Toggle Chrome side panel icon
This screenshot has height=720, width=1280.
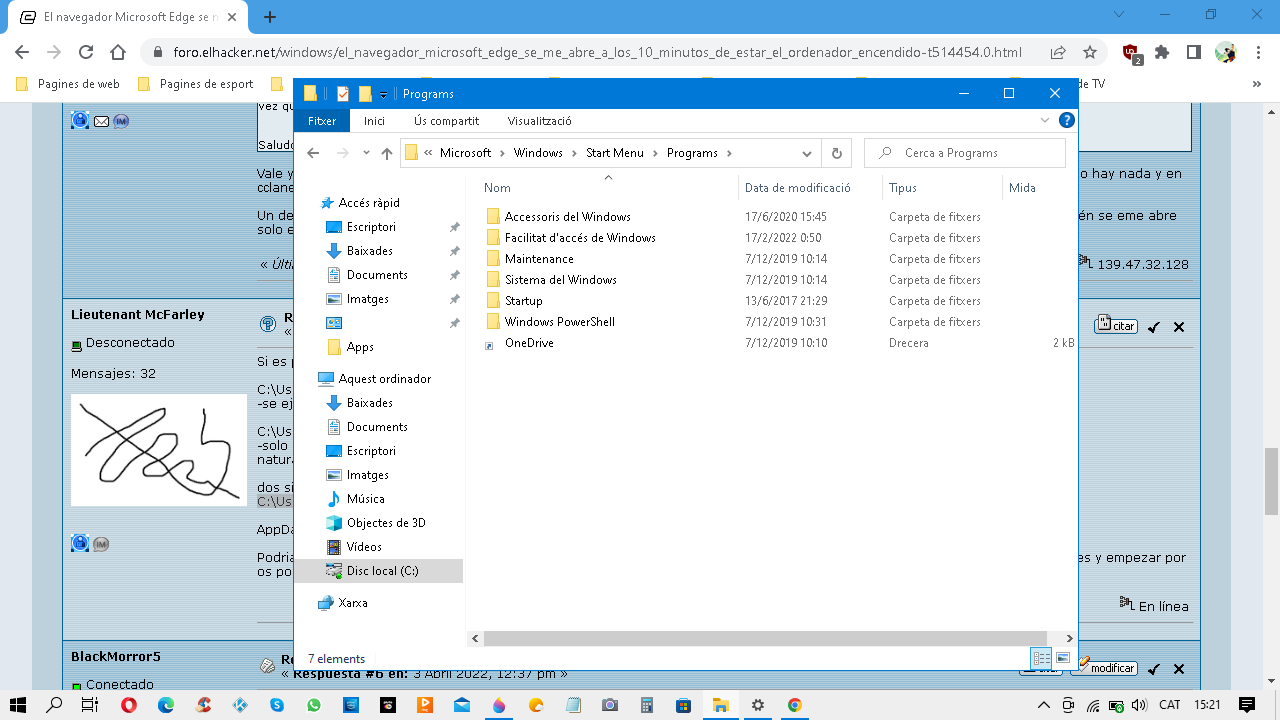[x=1194, y=52]
